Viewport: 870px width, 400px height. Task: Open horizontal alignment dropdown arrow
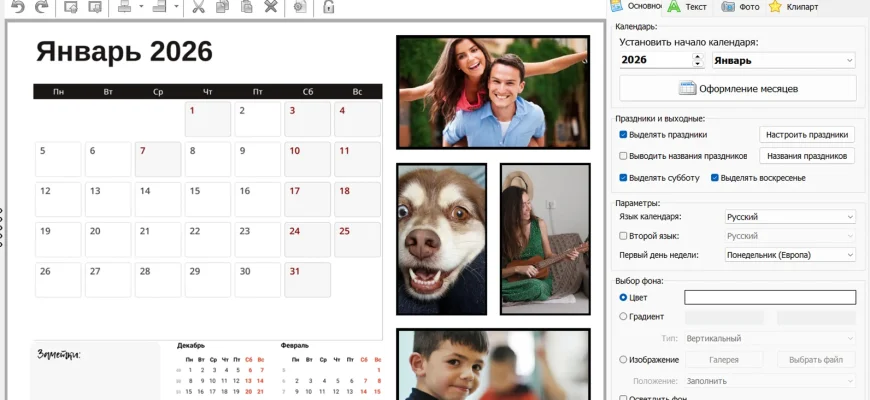click(x=141, y=7)
